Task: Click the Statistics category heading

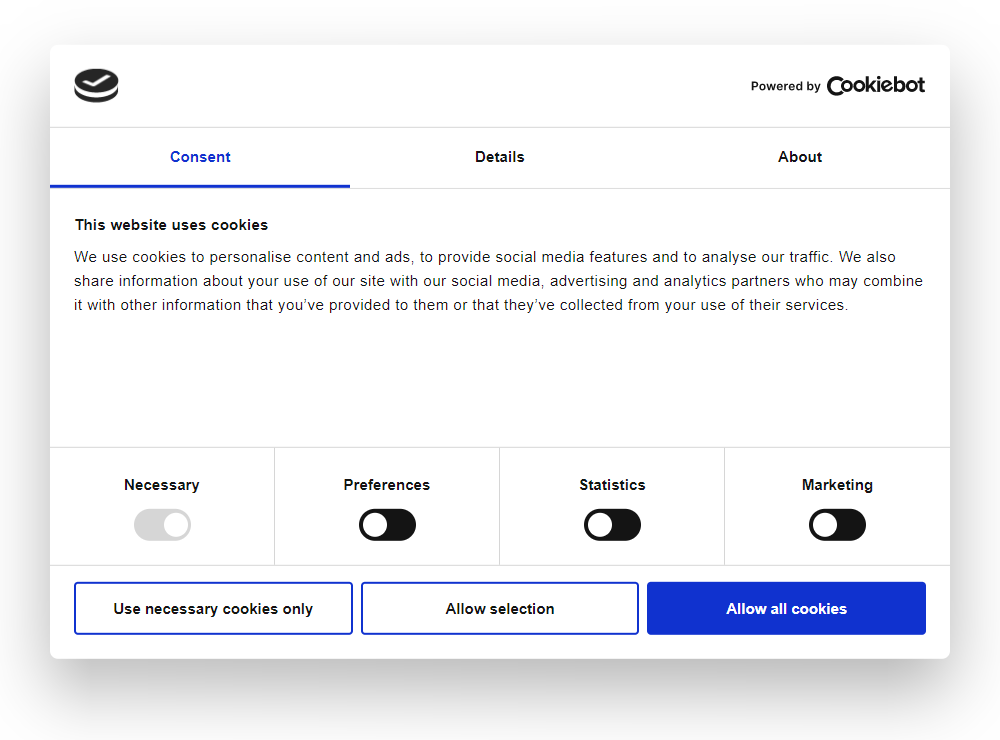Action: tap(612, 485)
